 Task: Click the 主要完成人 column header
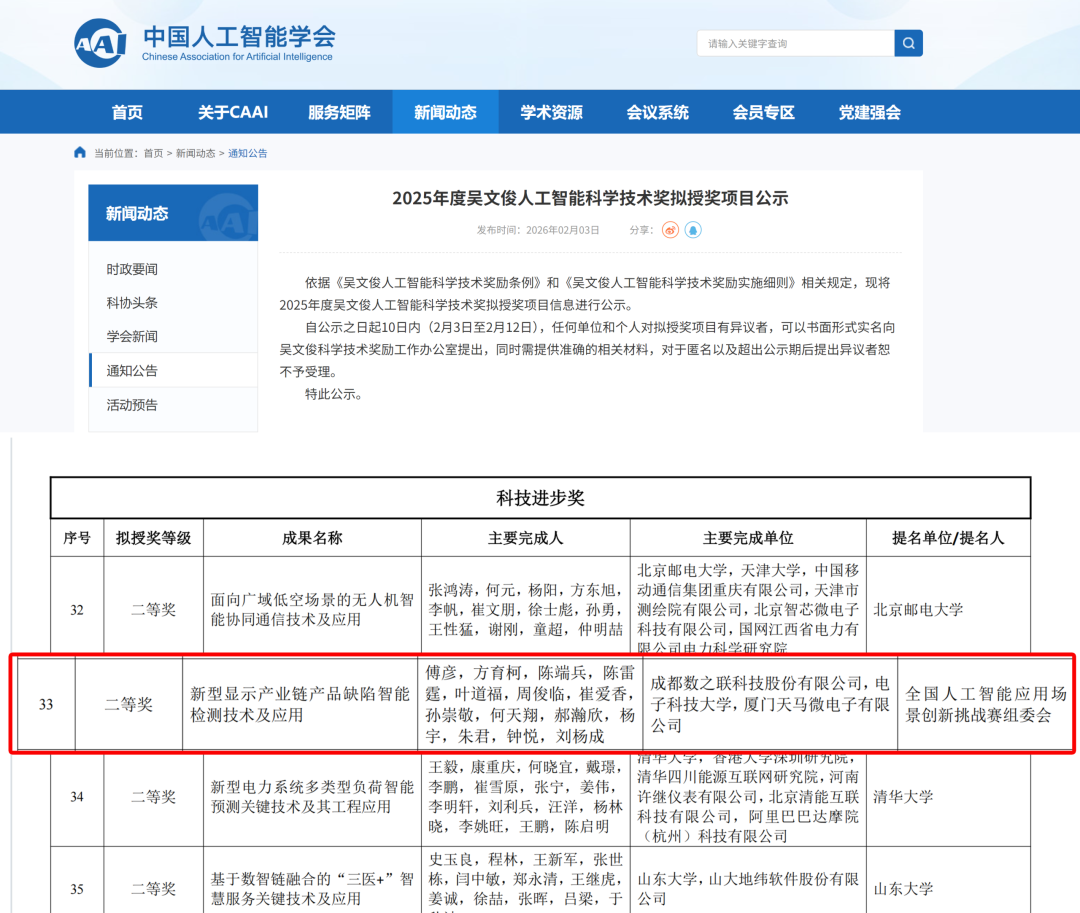pos(526,538)
